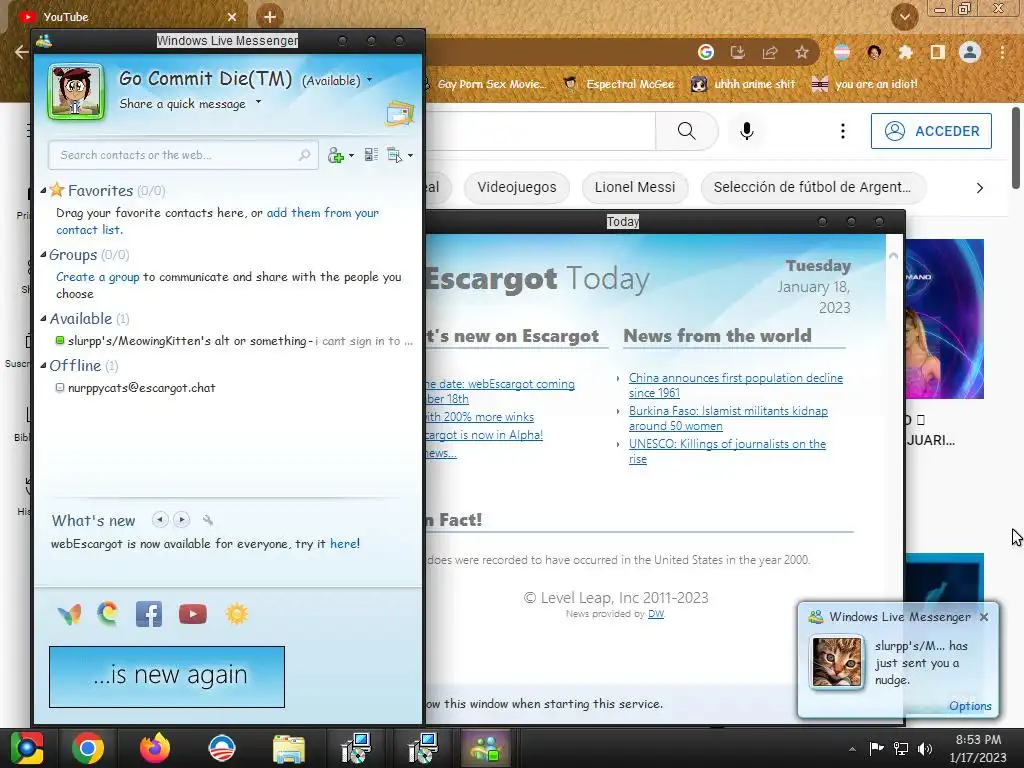
Task: Click the Windows Live Messenger taskbar icon
Action: [x=486, y=749]
